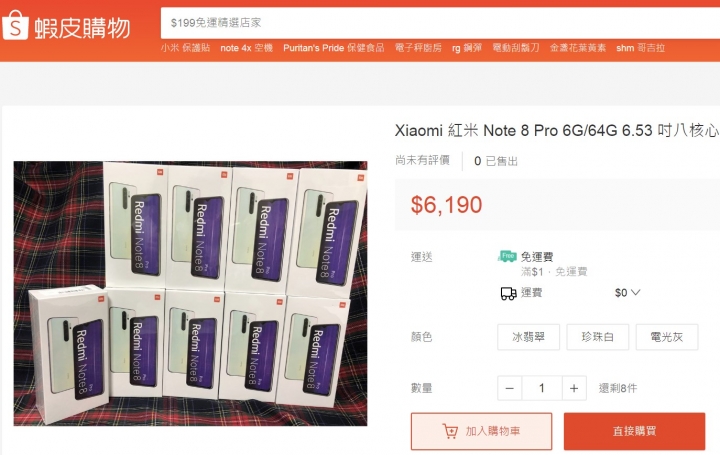
Task: Increase quantity with the plus button
Action: click(574, 388)
